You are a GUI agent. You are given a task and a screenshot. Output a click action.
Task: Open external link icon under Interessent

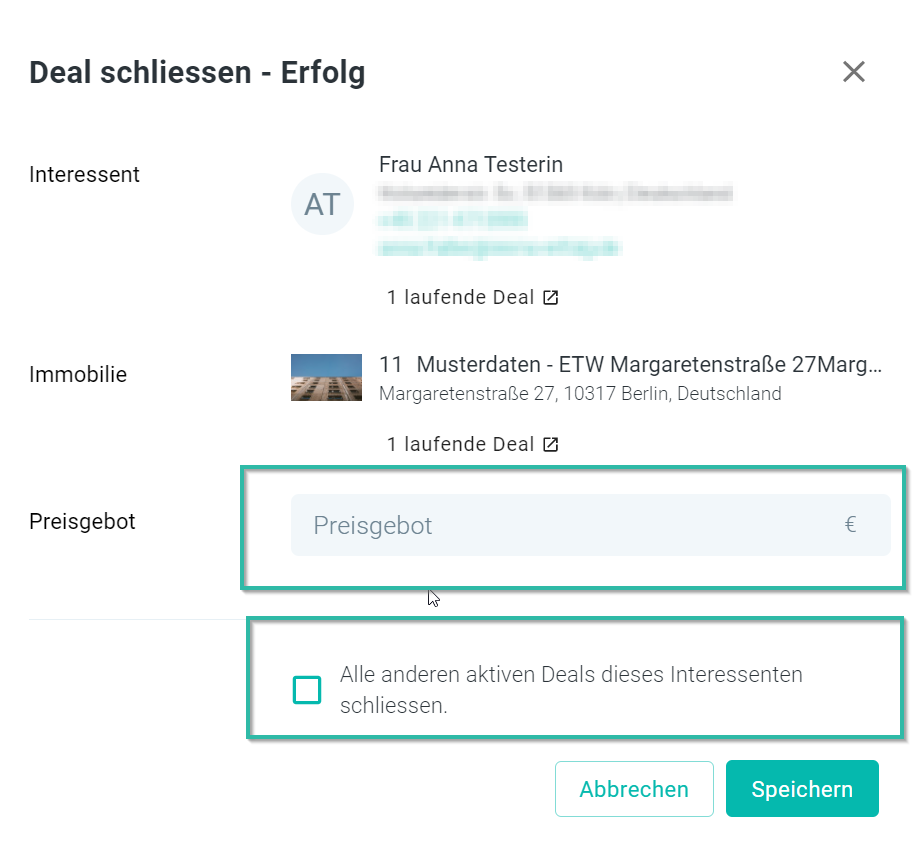pos(550,297)
